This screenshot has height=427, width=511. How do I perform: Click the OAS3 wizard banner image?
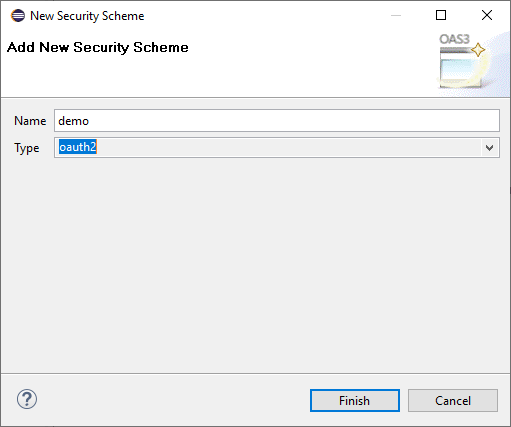(473, 63)
